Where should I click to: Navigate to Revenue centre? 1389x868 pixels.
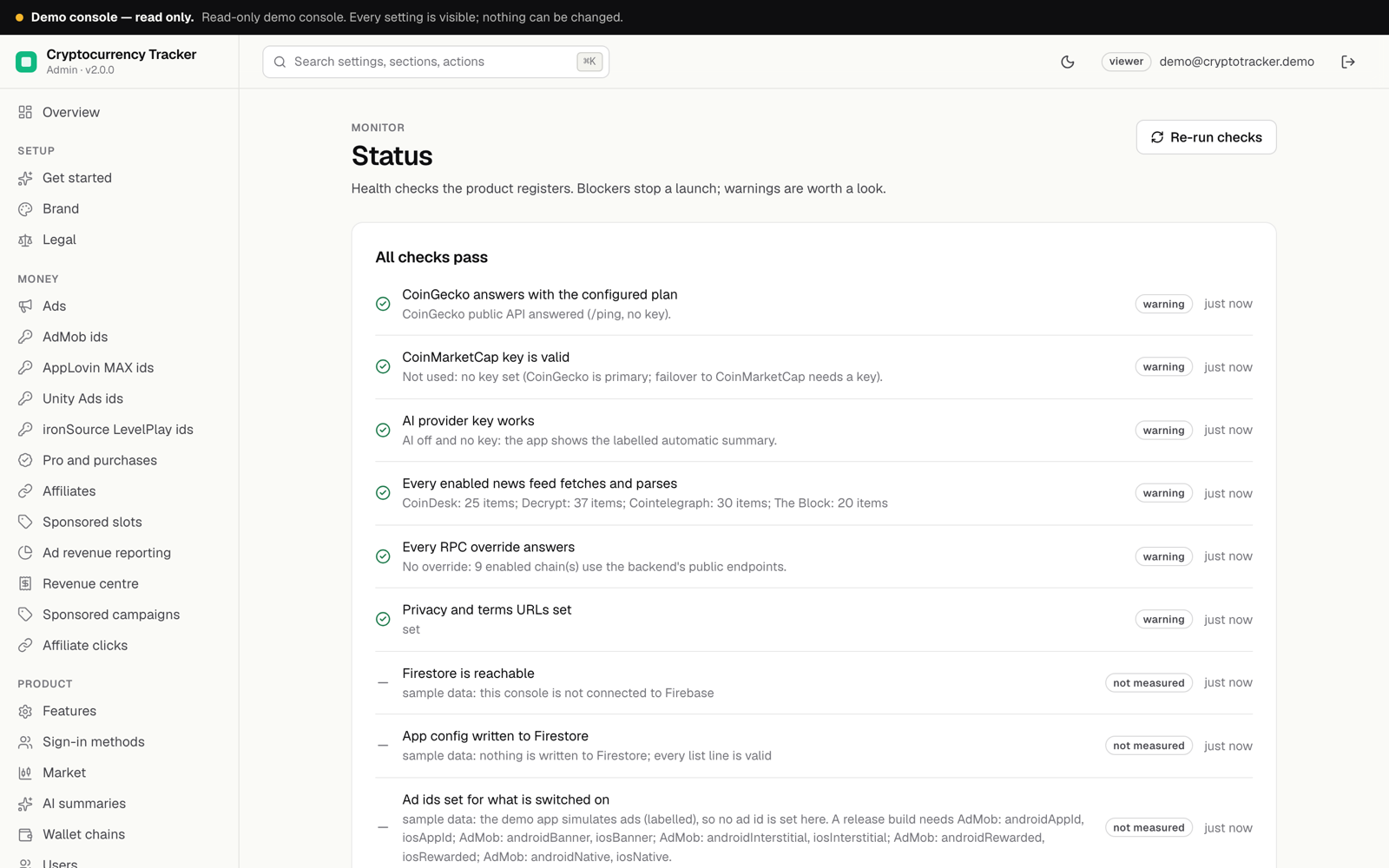coord(119,583)
